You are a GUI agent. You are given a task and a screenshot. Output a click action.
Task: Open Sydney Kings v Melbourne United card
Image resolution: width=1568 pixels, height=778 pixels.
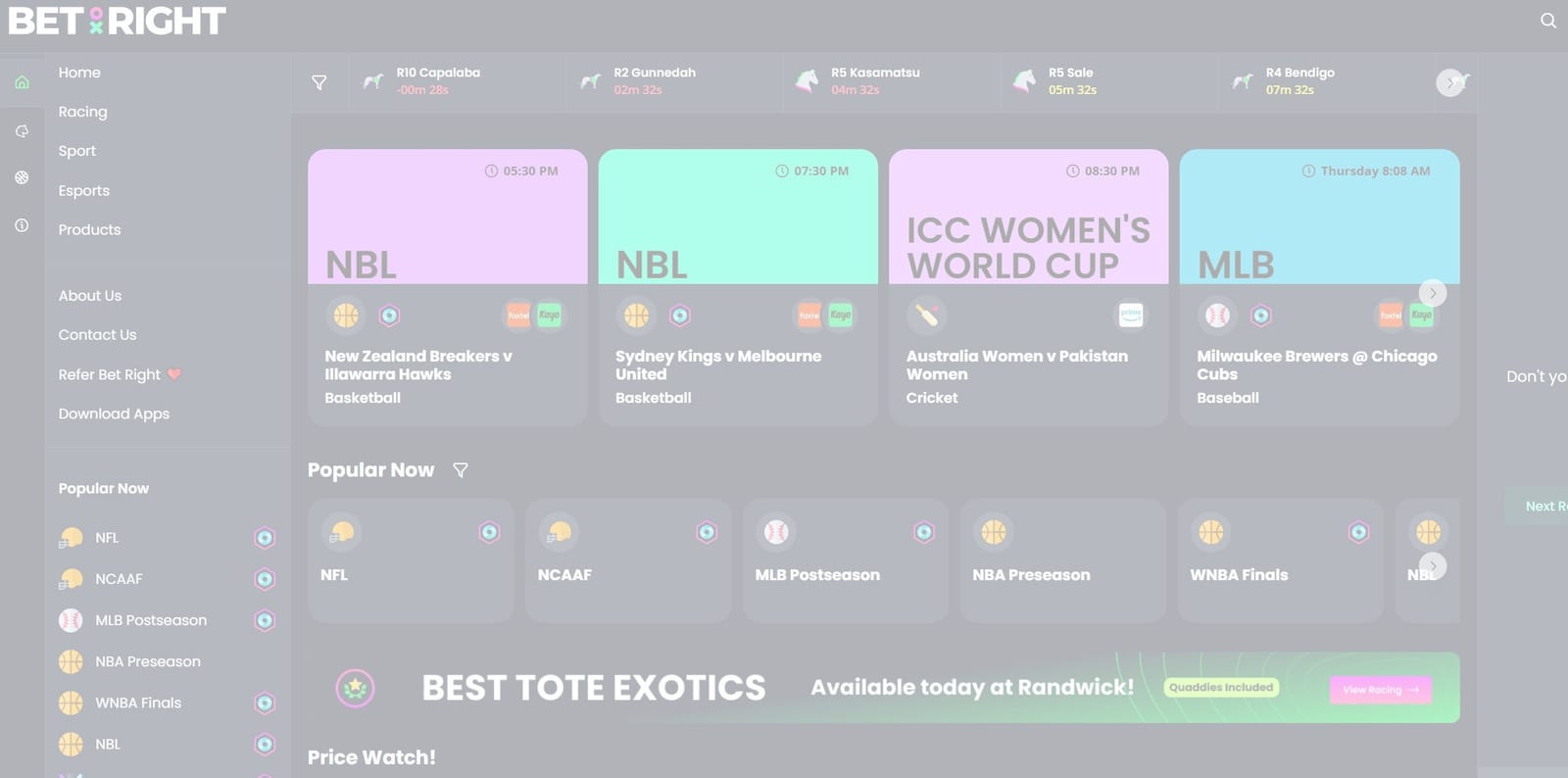point(737,365)
